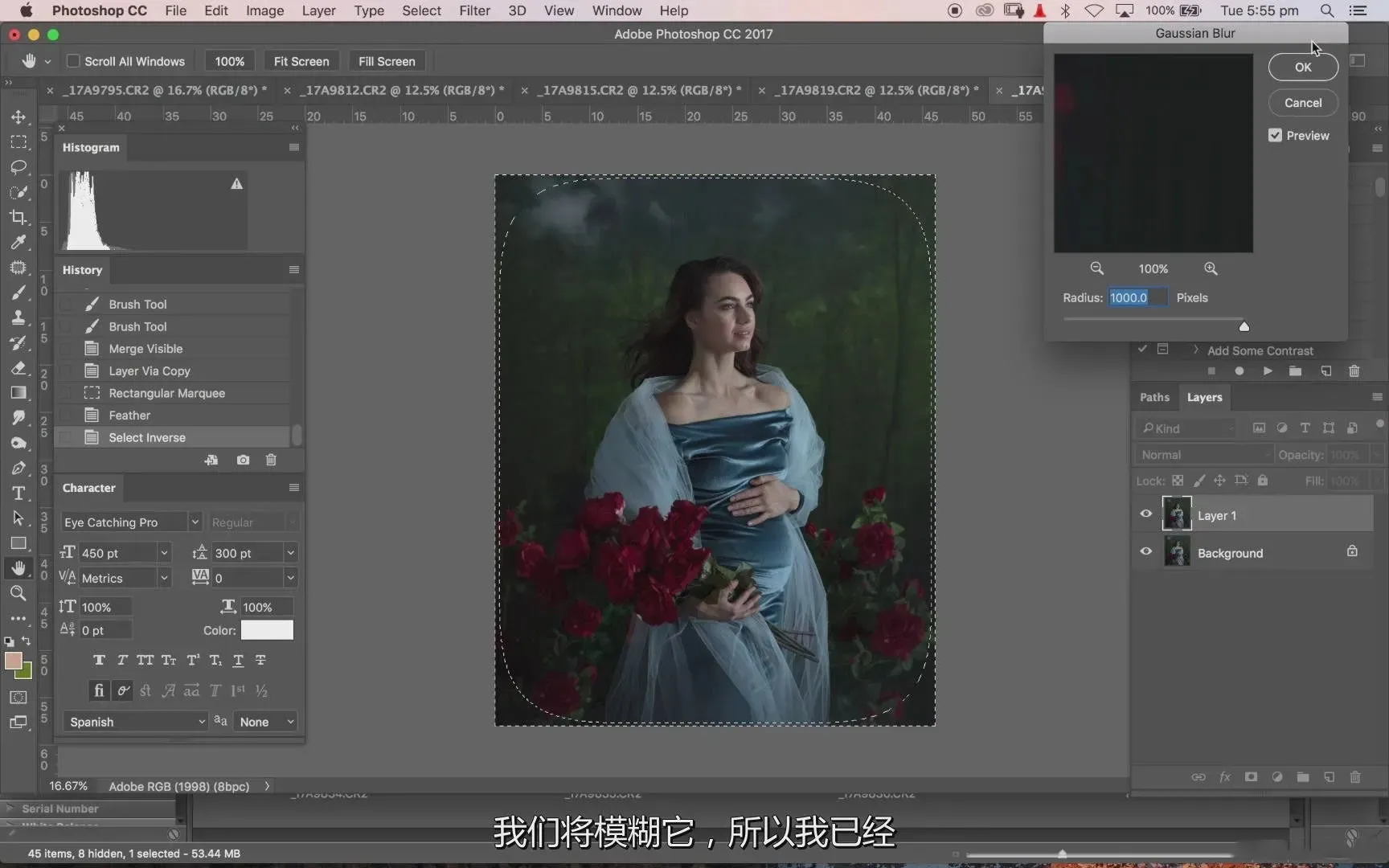Select the Rectangular Marquee tool in toolbar
1389x868 pixels.
[18, 142]
